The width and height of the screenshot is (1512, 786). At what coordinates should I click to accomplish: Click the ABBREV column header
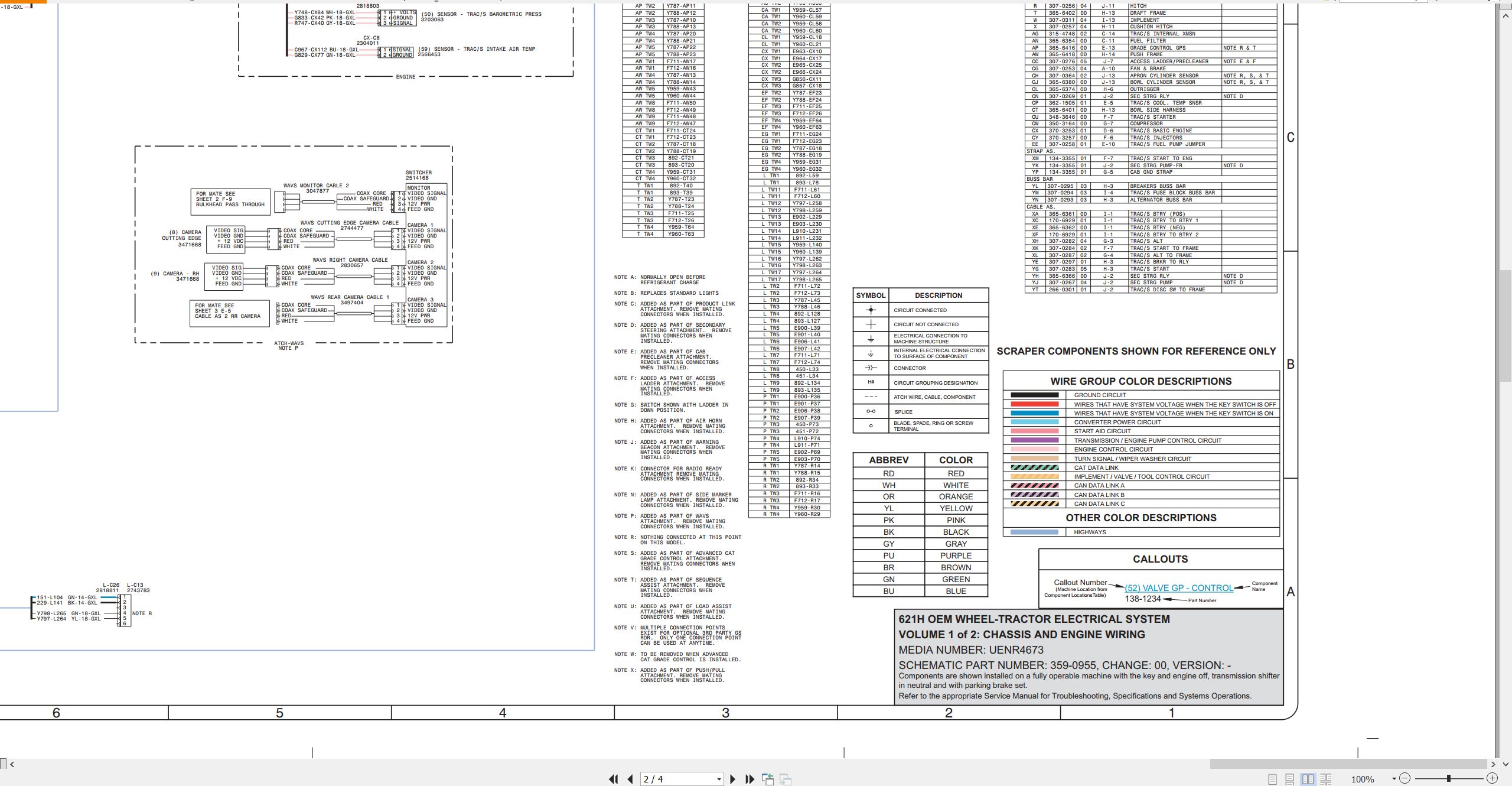[888, 460]
